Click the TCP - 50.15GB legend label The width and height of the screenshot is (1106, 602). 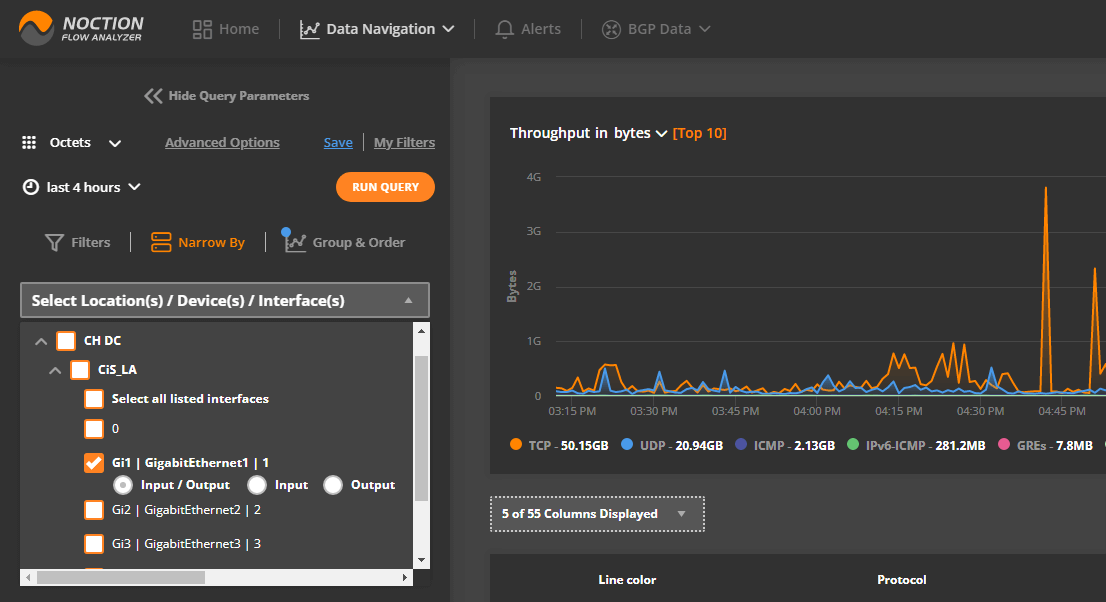pos(569,445)
